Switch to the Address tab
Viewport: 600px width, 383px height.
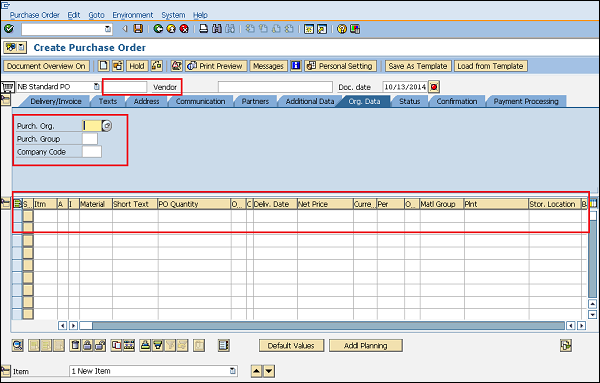click(x=147, y=101)
